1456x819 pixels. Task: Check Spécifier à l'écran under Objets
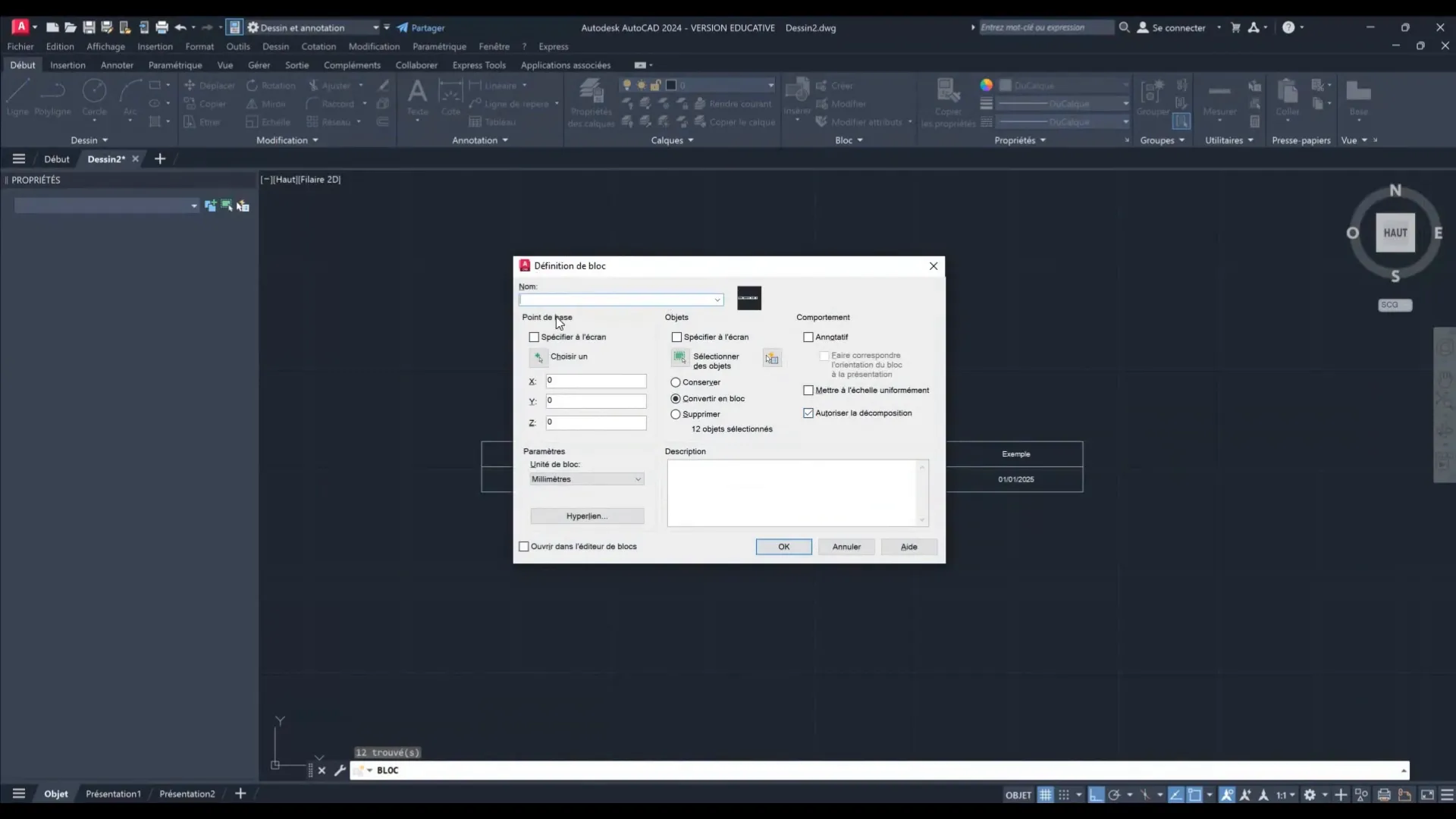(676, 337)
